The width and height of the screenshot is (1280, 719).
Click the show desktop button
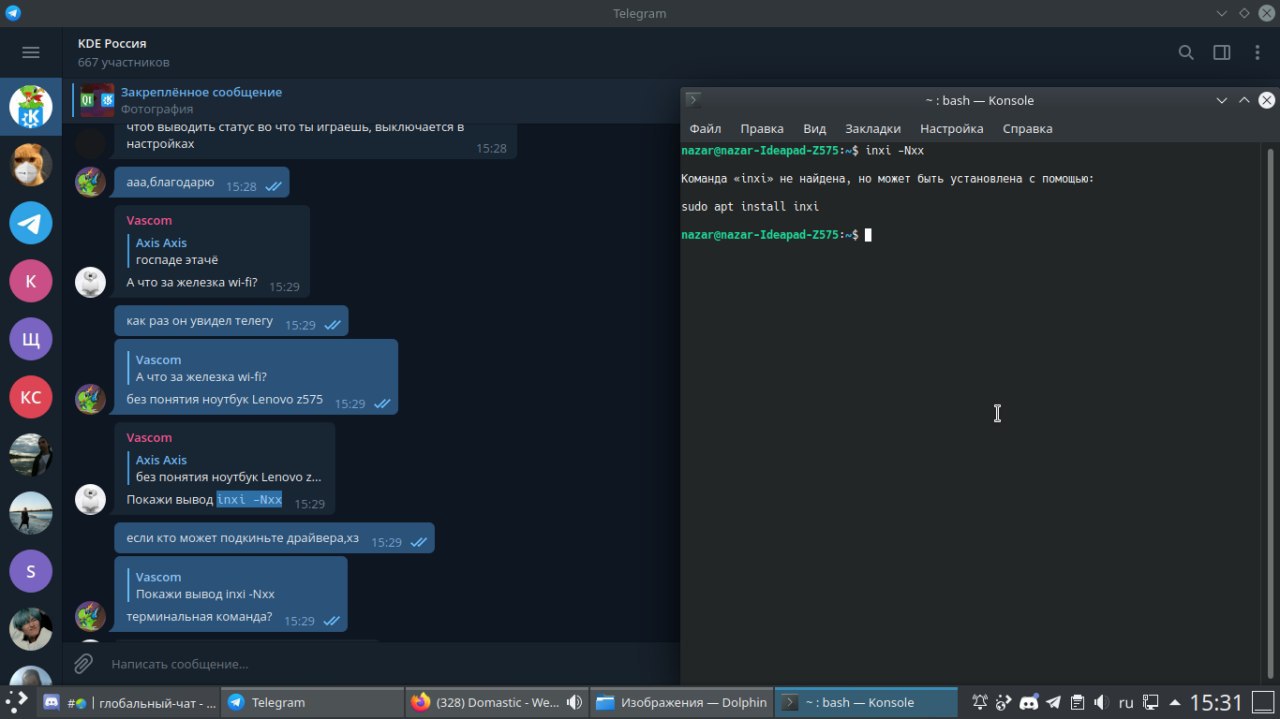coord(1265,702)
